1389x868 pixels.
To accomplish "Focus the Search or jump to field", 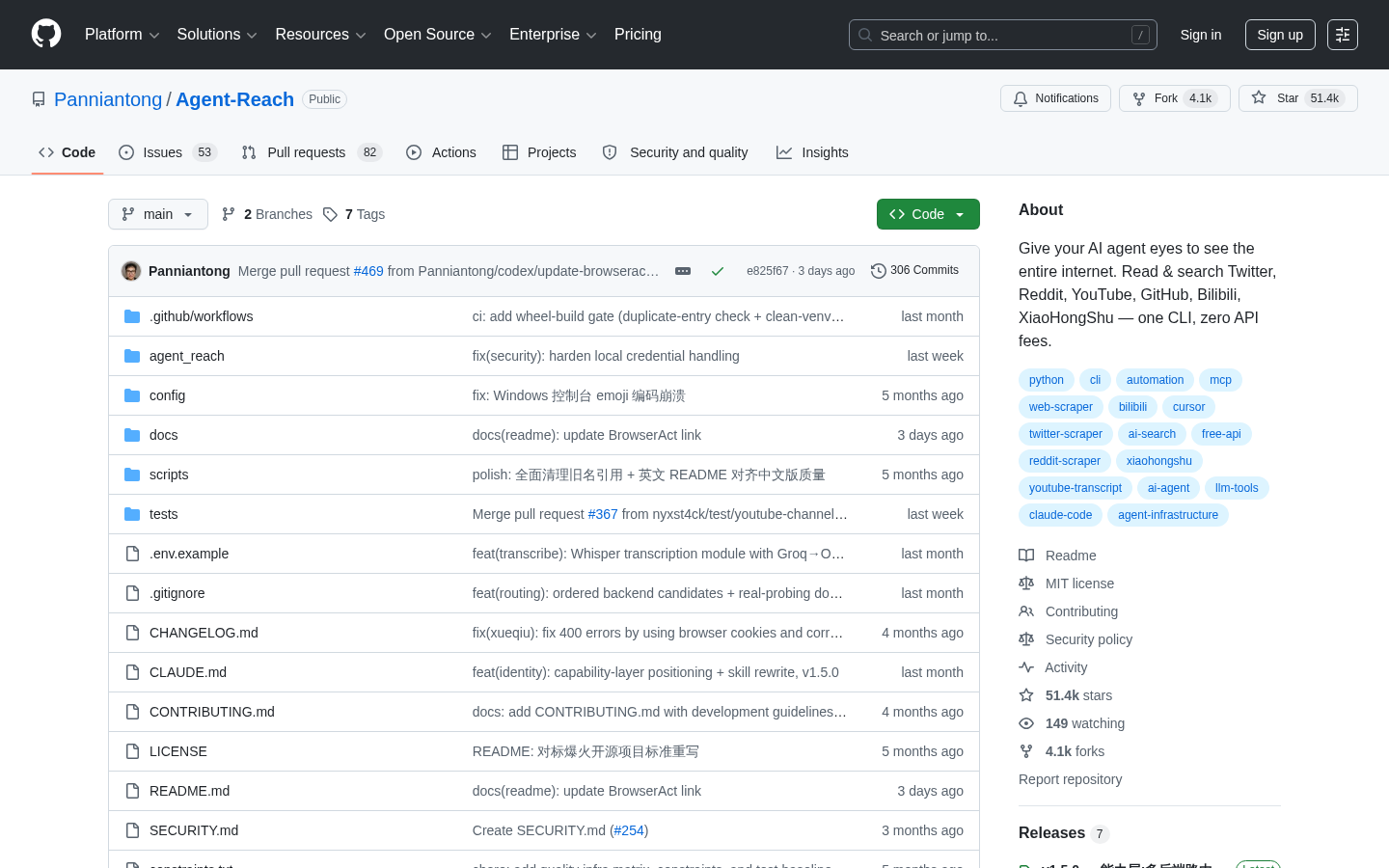I will [x=1003, y=35].
